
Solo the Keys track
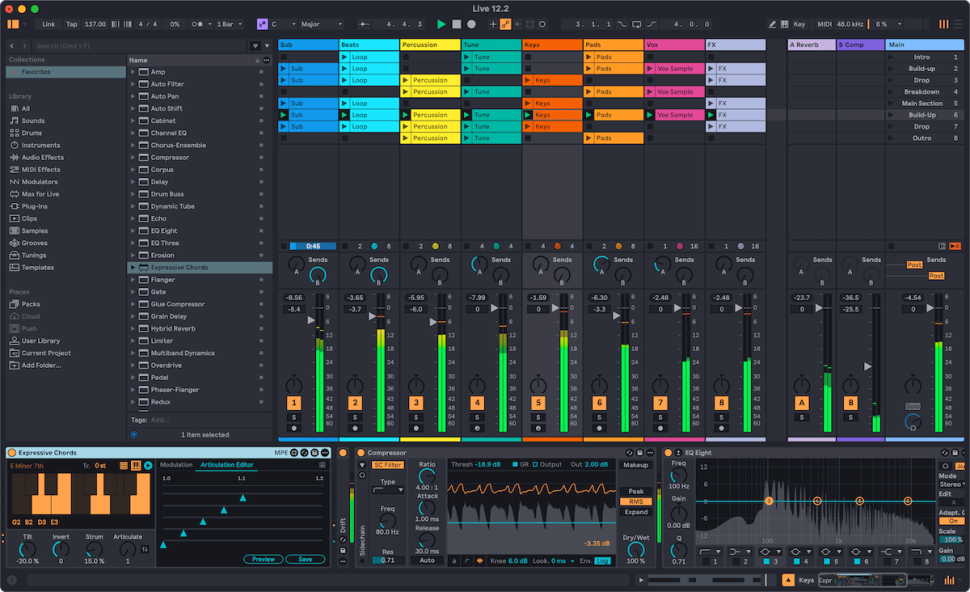[538, 416]
